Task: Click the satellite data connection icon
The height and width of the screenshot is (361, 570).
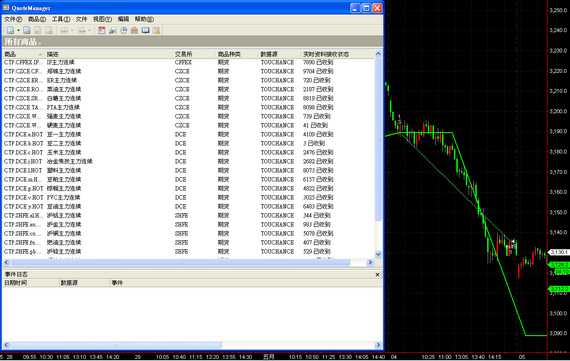Action: (113, 31)
